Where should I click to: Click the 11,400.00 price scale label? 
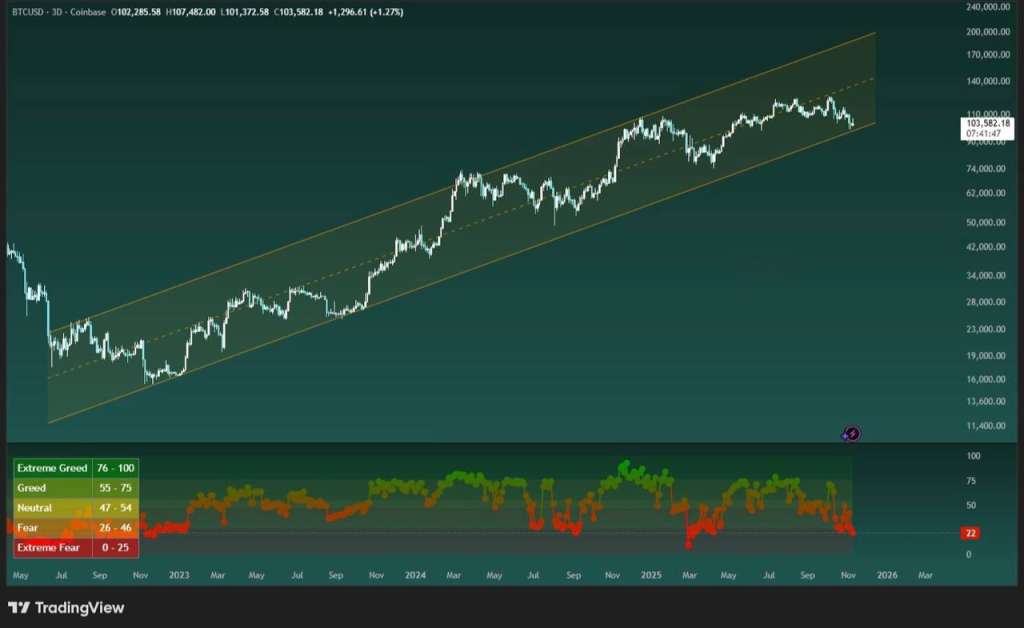point(988,426)
